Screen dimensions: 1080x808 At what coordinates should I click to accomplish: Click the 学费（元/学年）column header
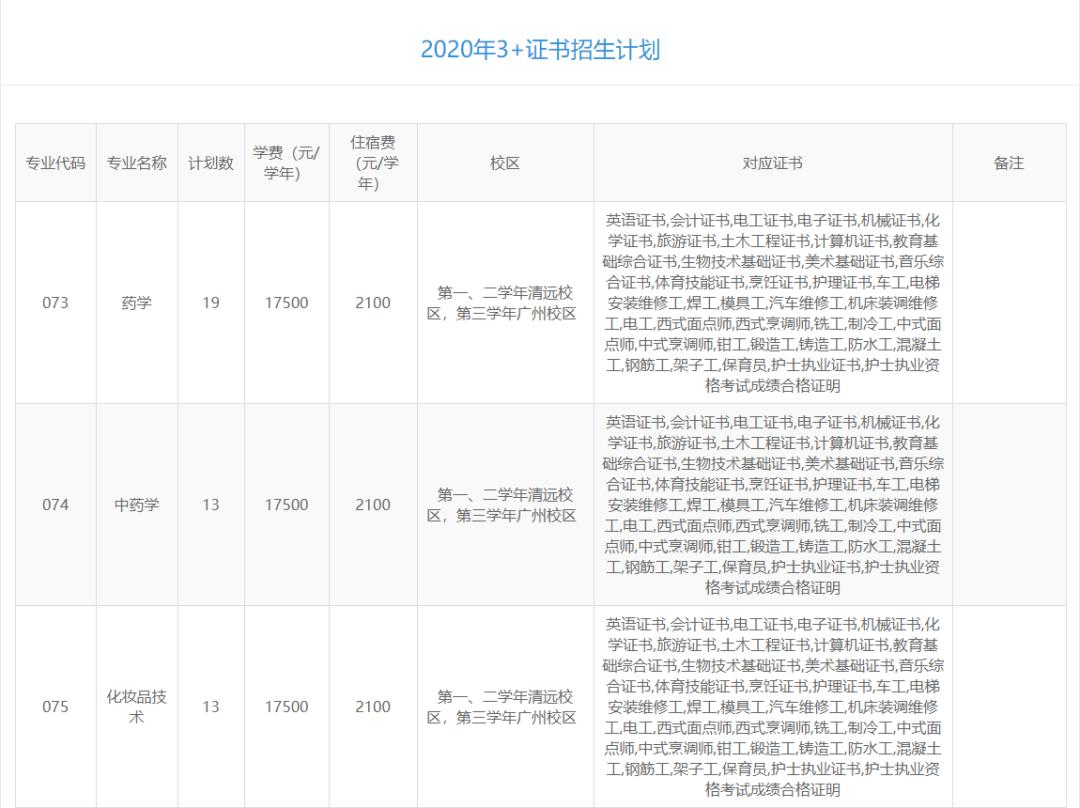pyautogui.click(x=287, y=160)
